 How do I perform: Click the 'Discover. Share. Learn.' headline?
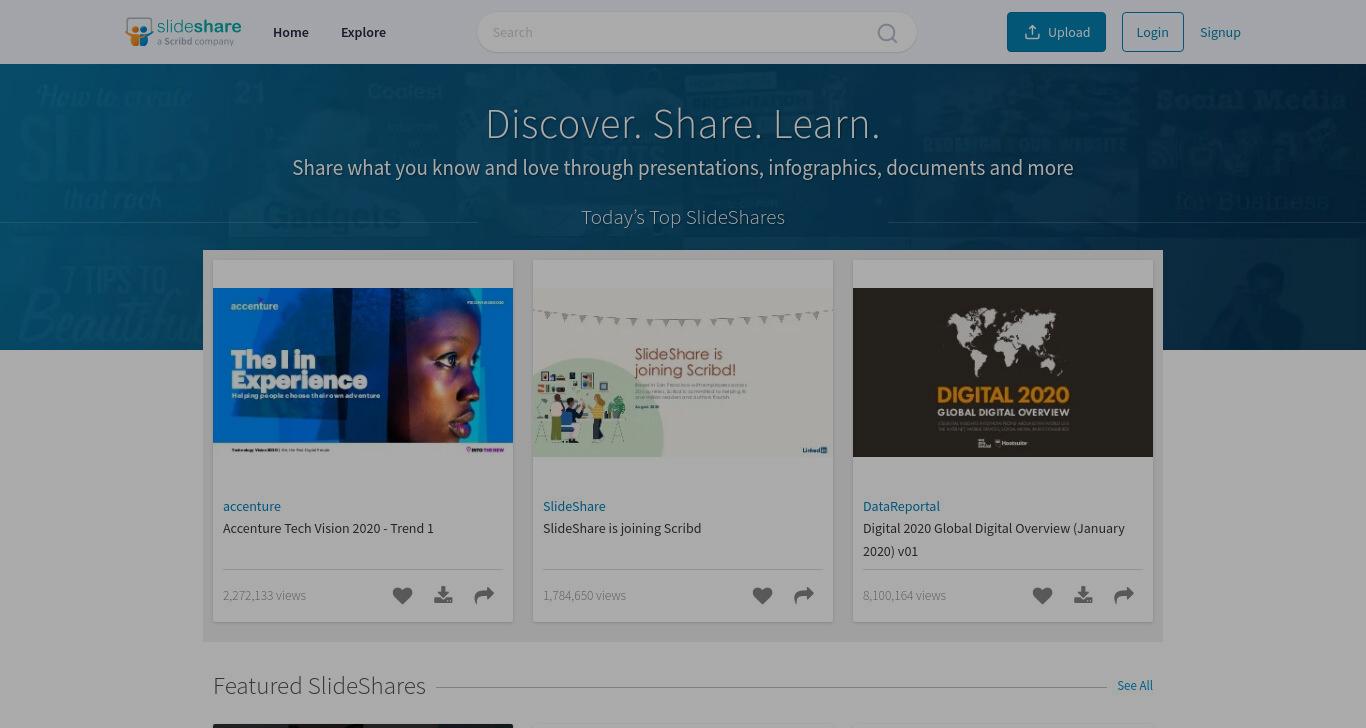(683, 124)
